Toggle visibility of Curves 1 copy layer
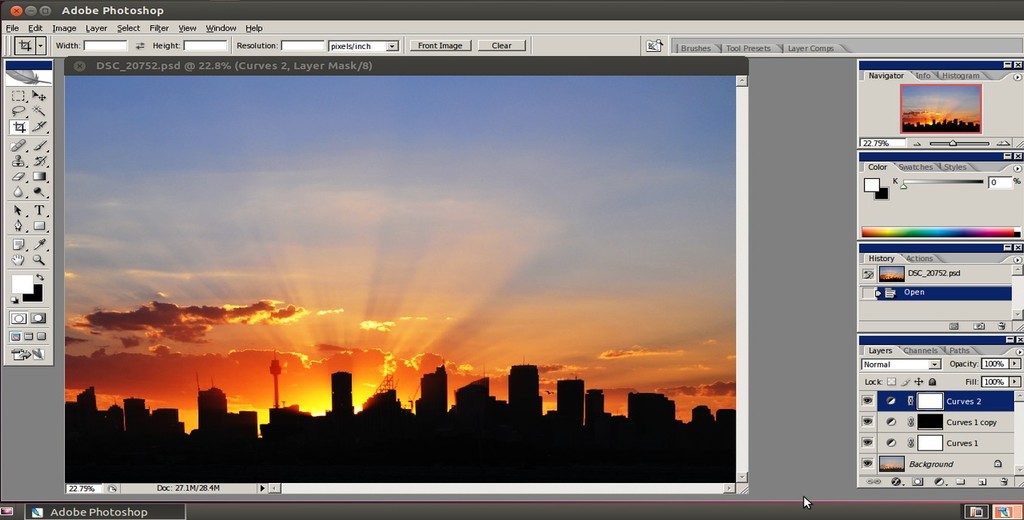This screenshot has width=1024, height=520. click(x=867, y=422)
